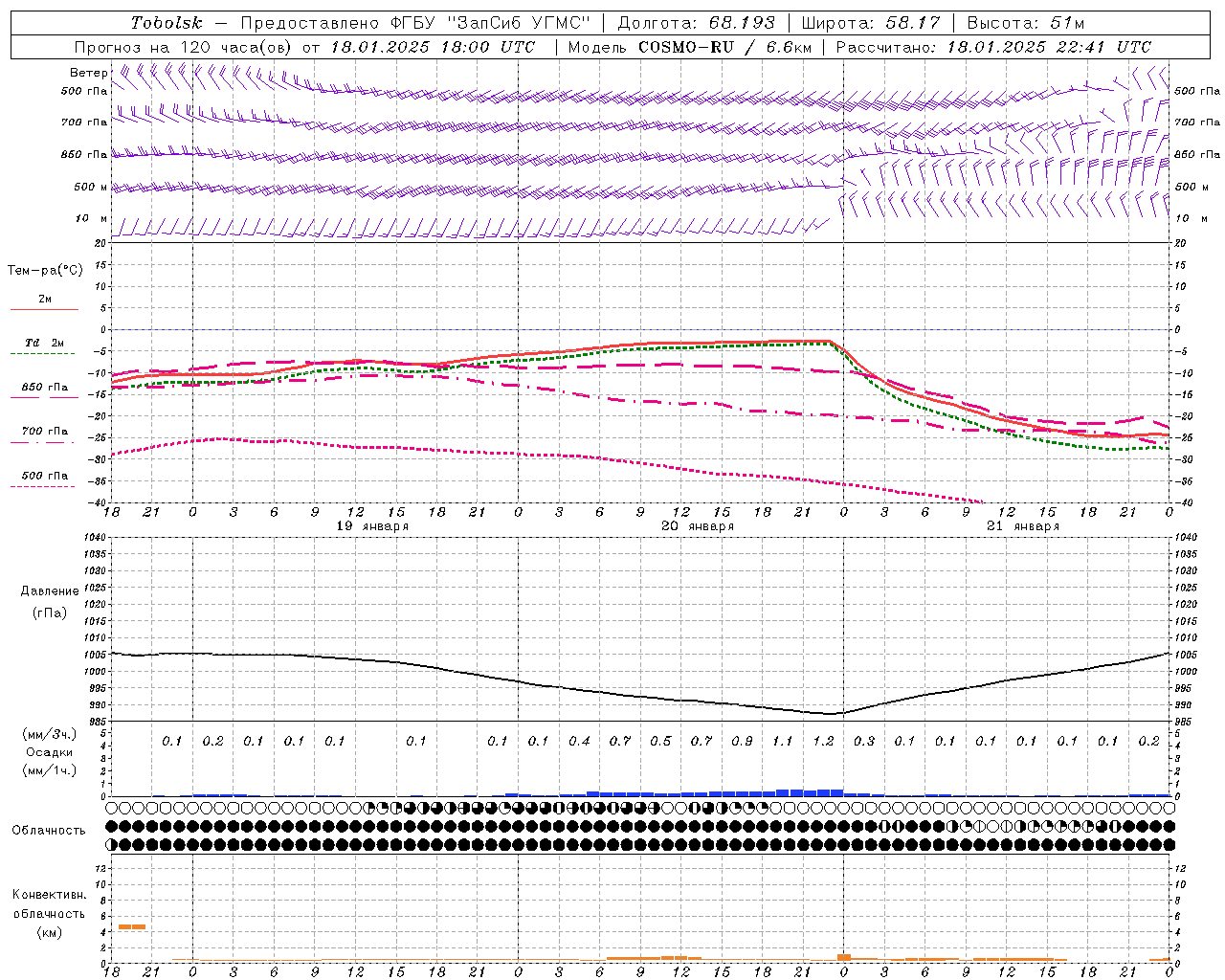Click the '700 гПа' entry in temperature legend

tap(45, 432)
